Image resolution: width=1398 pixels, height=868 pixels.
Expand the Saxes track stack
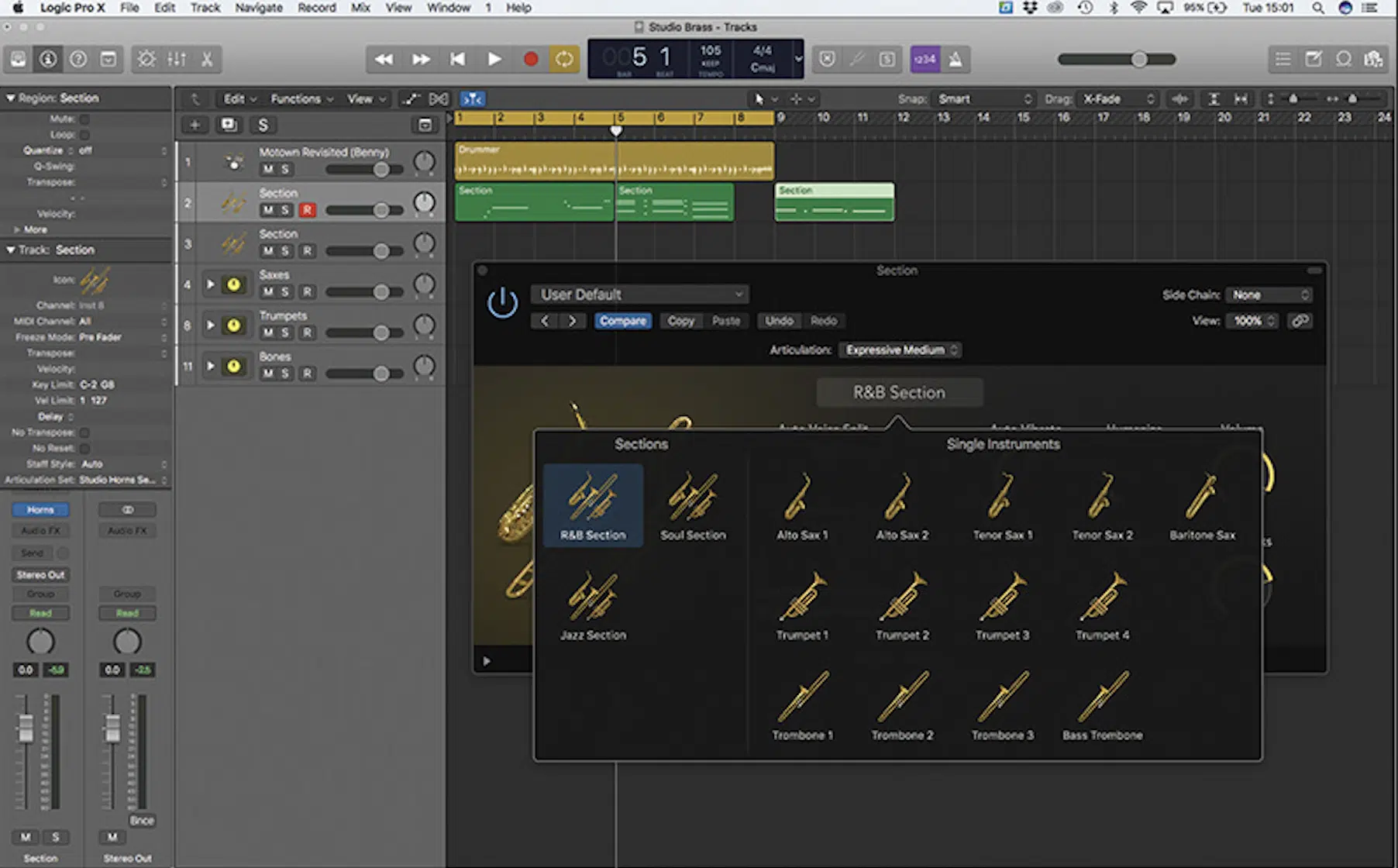pos(210,284)
